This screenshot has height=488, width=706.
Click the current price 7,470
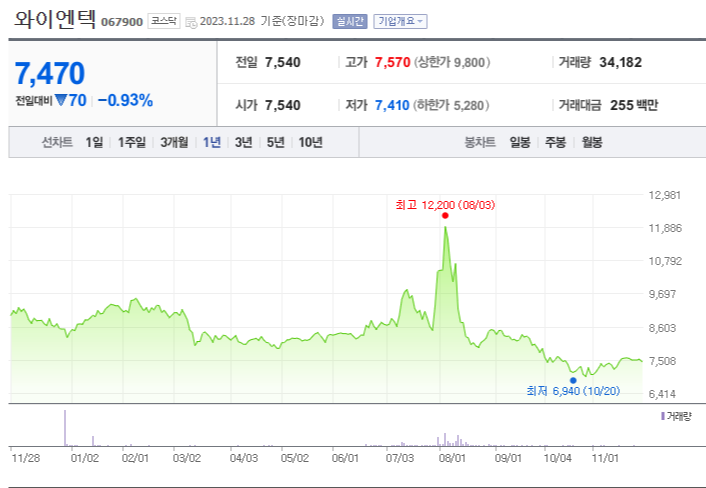(x=50, y=73)
